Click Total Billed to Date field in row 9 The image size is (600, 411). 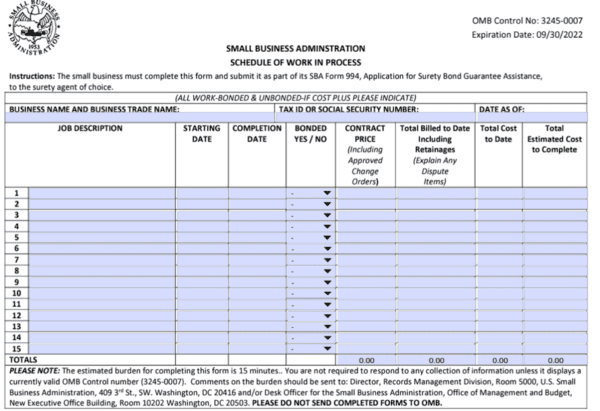(x=436, y=282)
